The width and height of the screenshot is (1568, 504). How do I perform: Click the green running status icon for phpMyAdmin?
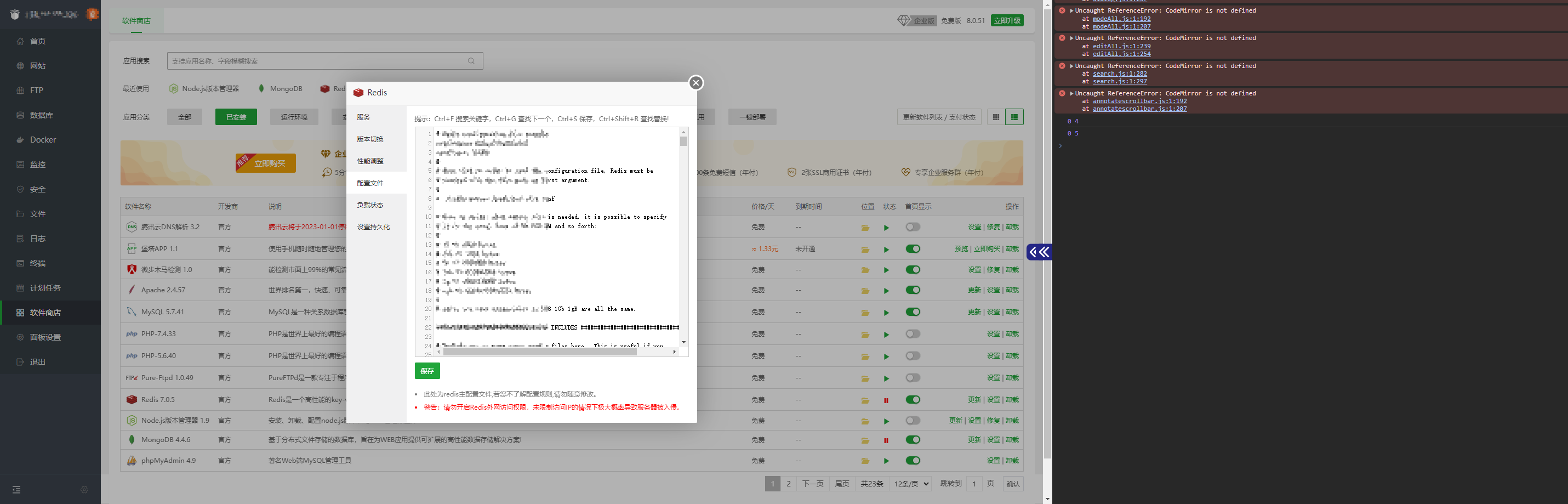886,461
